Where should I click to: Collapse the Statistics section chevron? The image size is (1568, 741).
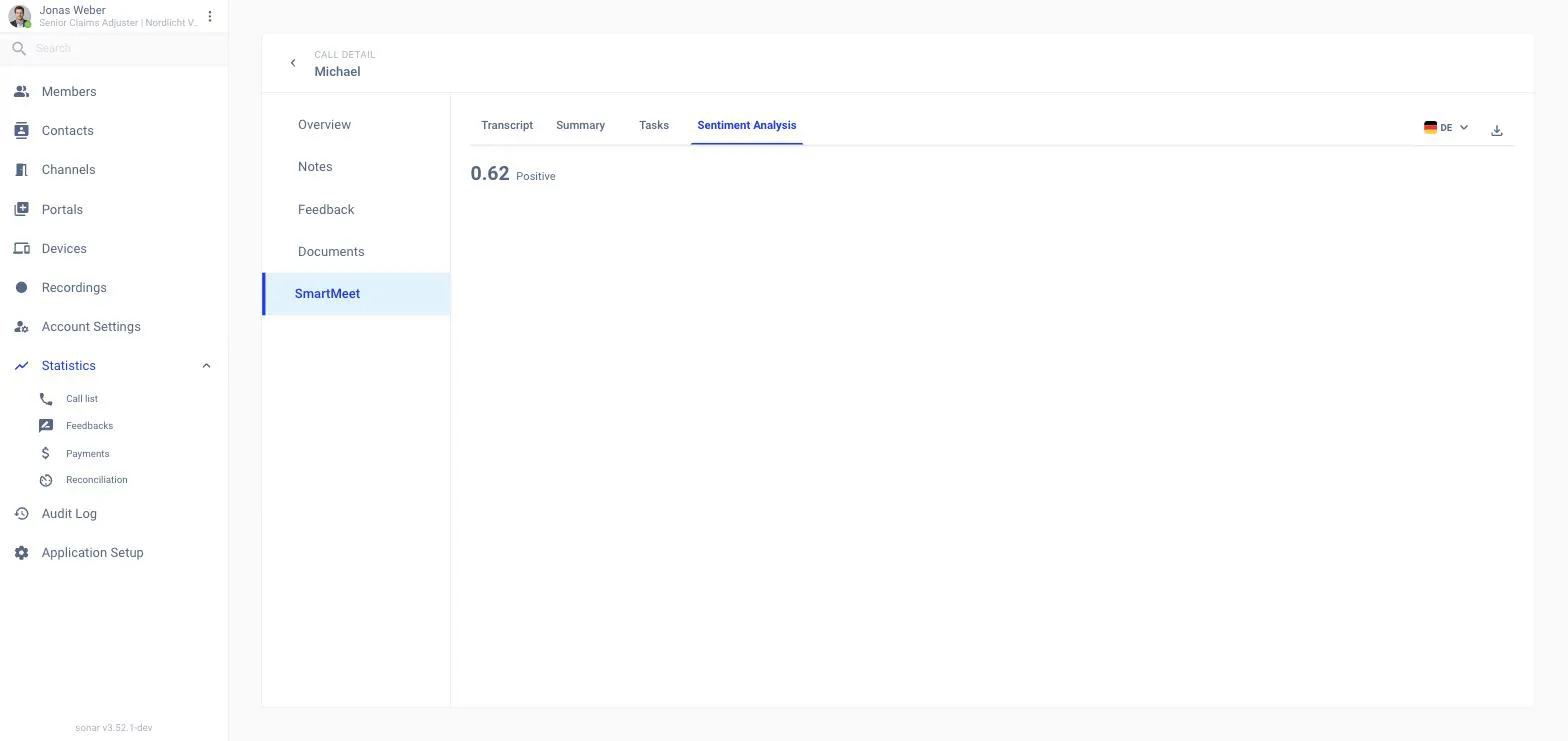[x=206, y=366]
